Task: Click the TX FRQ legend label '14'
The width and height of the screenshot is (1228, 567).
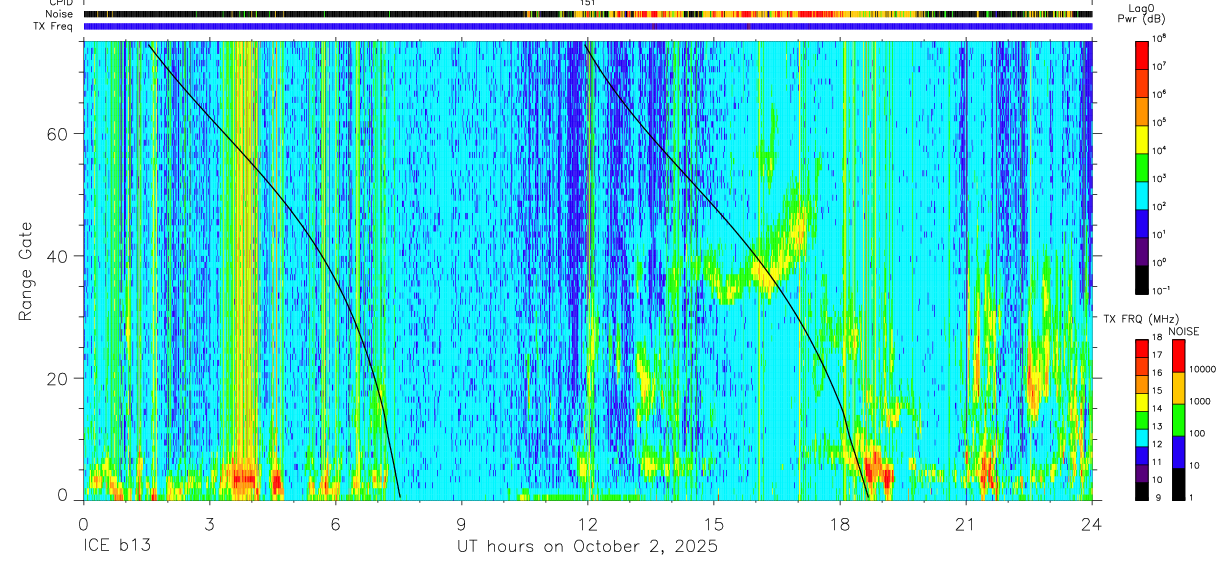Action: [x=1159, y=408]
